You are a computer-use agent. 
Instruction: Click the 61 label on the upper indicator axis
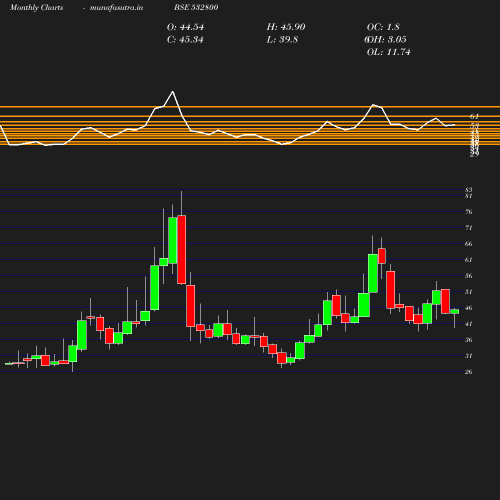[474, 117]
